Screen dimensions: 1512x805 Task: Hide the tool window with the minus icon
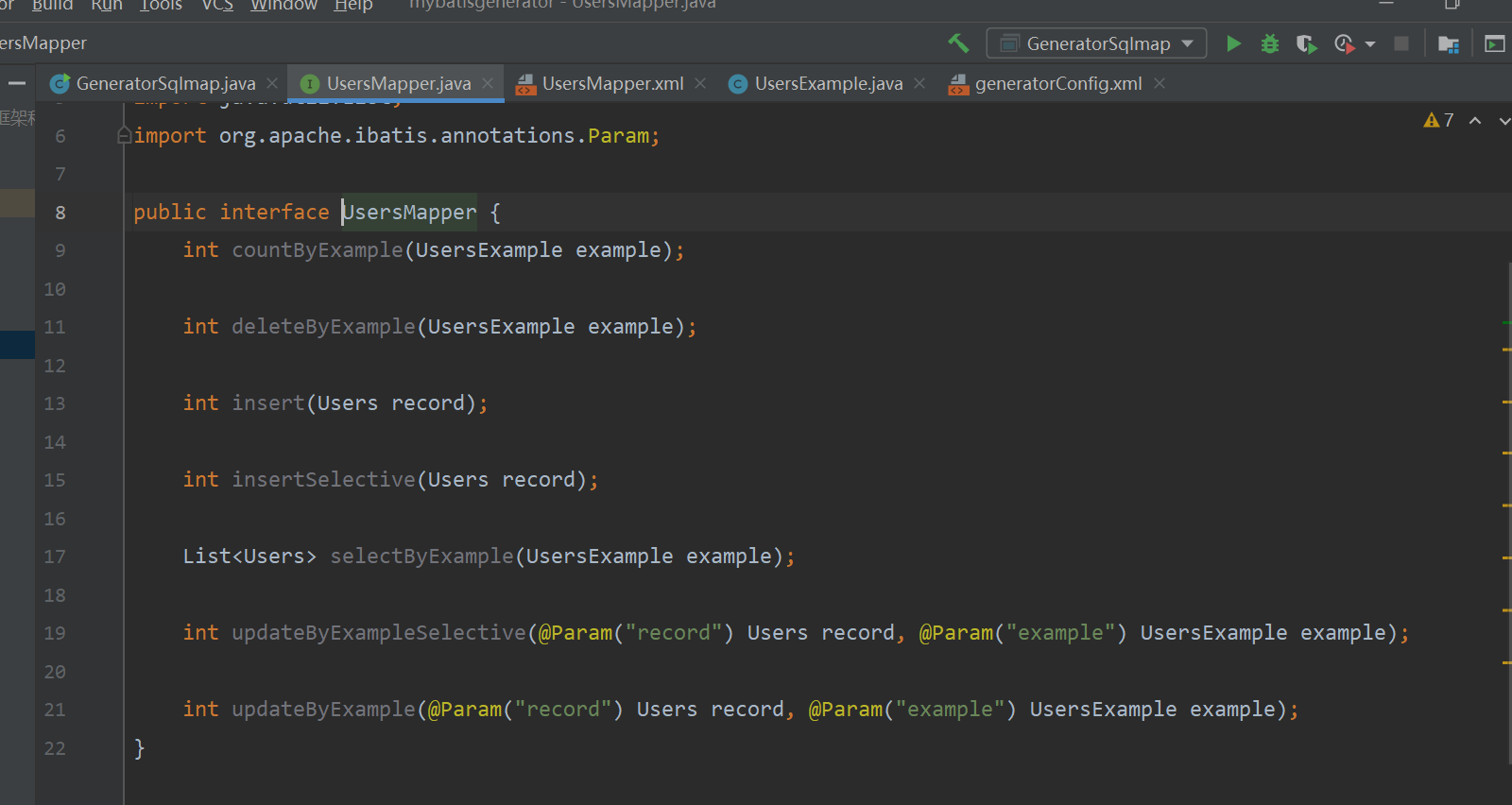pos(17,83)
